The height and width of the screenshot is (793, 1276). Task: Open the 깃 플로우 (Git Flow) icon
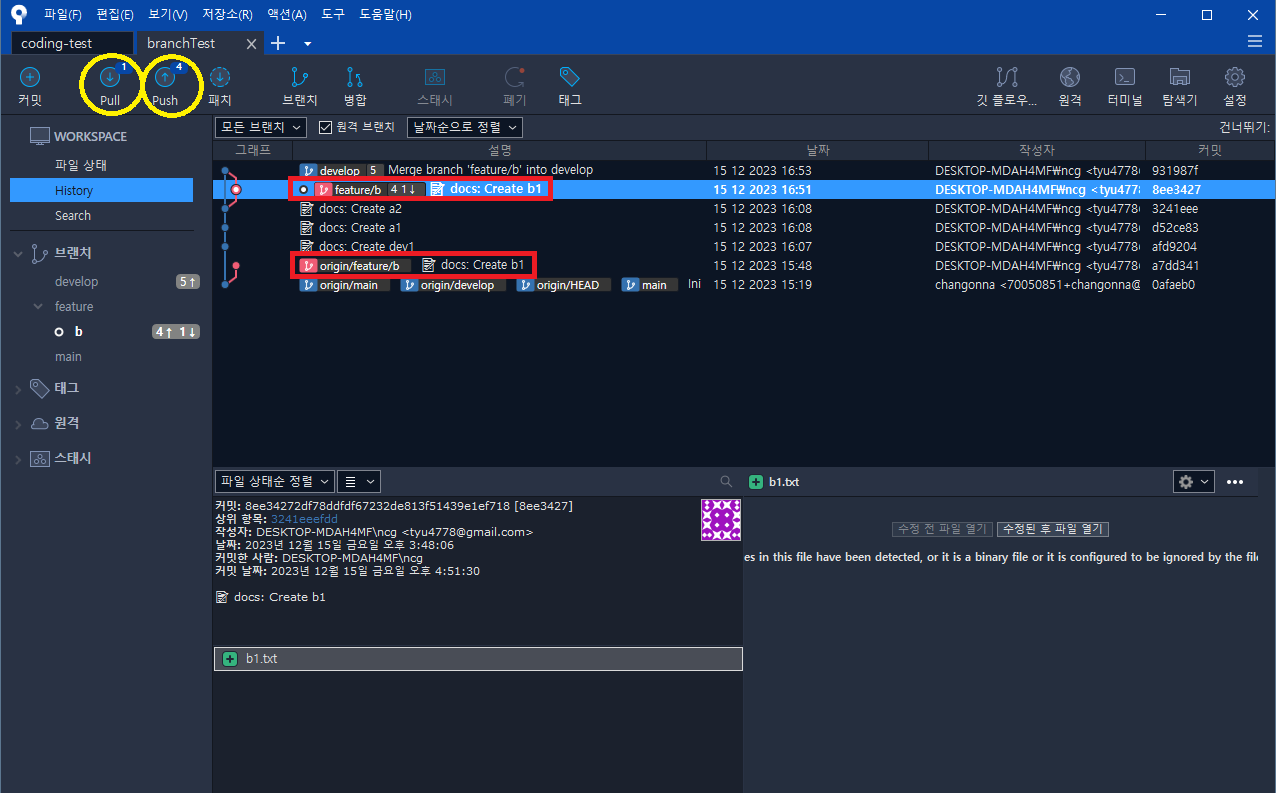1008,85
